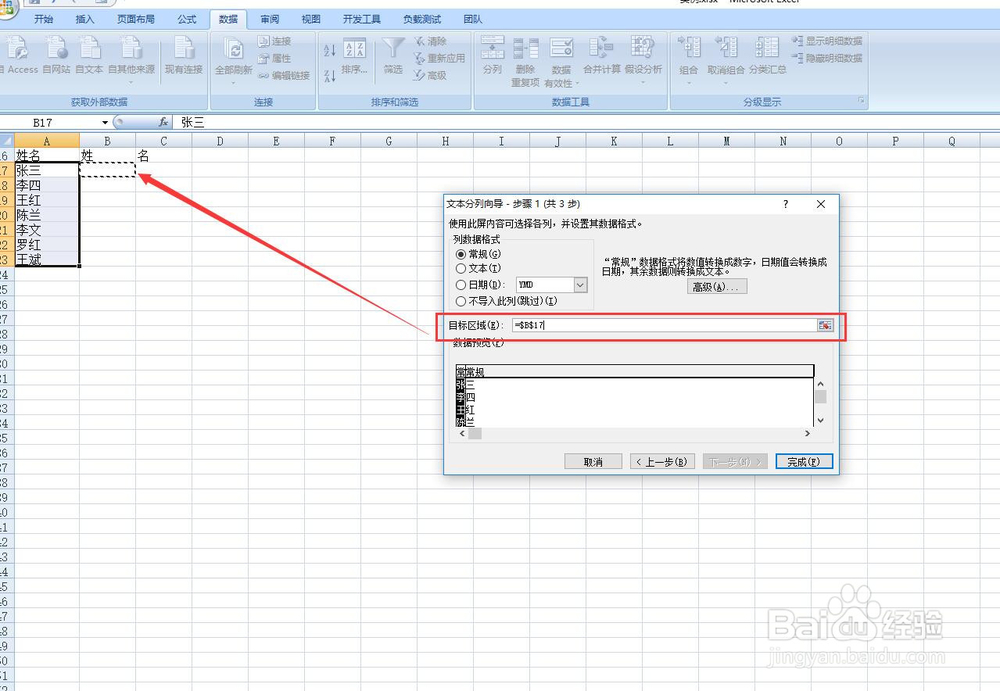This screenshot has width=1000, height=691.
Task: Open 分级显示 outline dialog launcher
Action: [861, 101]
